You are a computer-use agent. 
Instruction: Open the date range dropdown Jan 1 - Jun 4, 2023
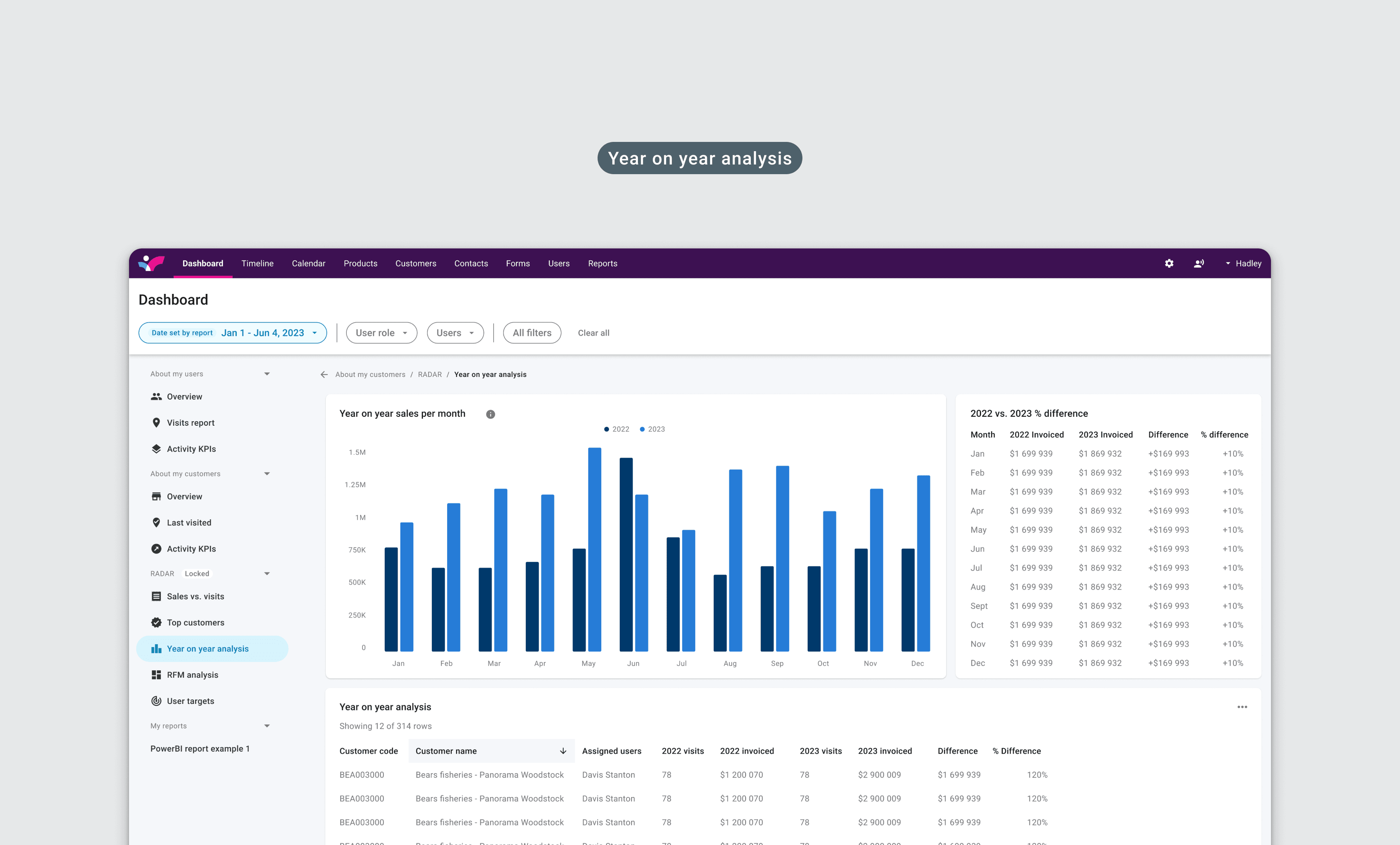232,333
